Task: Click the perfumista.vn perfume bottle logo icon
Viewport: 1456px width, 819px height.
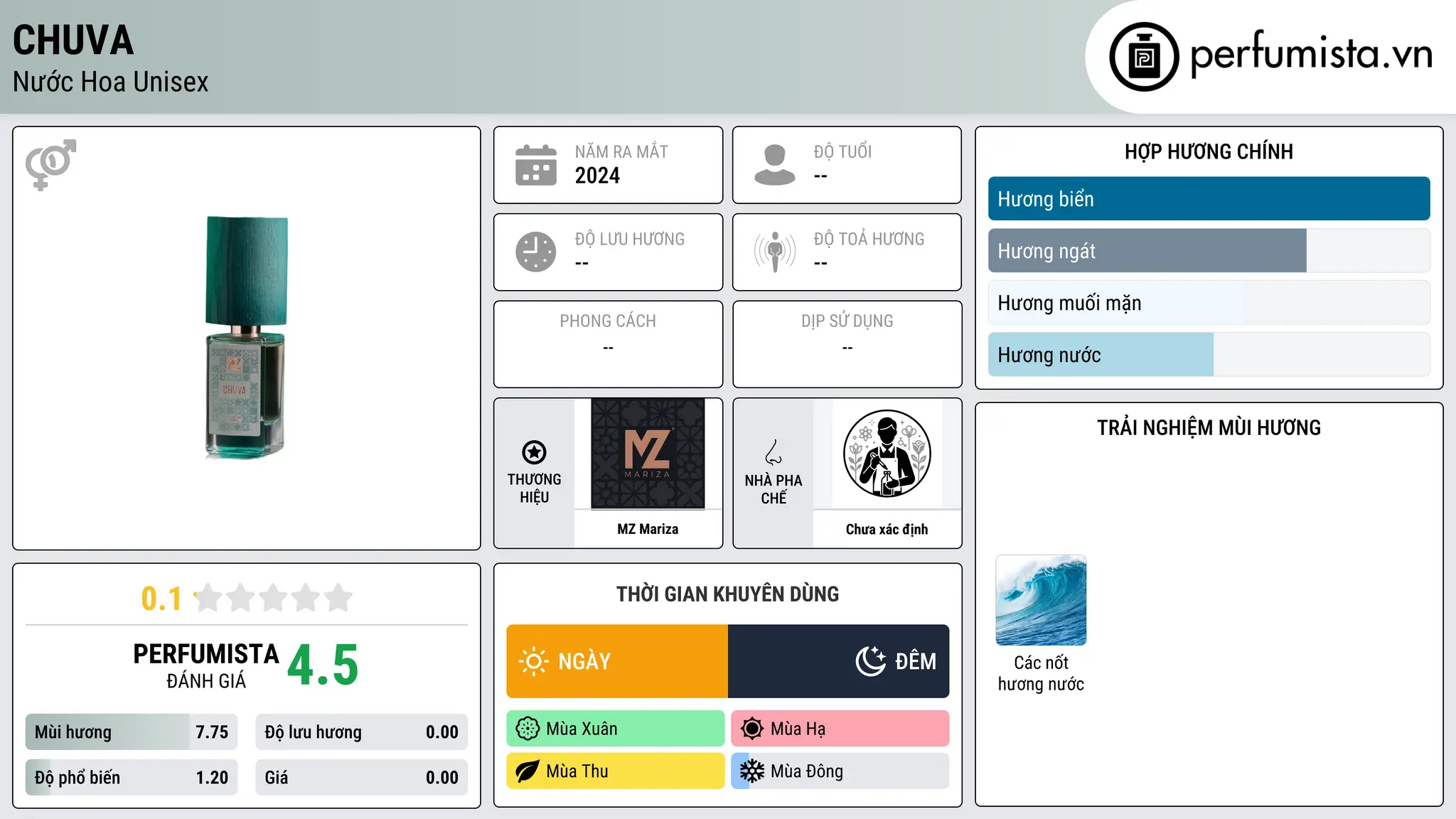Action: pyautogui.click(x=1144, y=57)
